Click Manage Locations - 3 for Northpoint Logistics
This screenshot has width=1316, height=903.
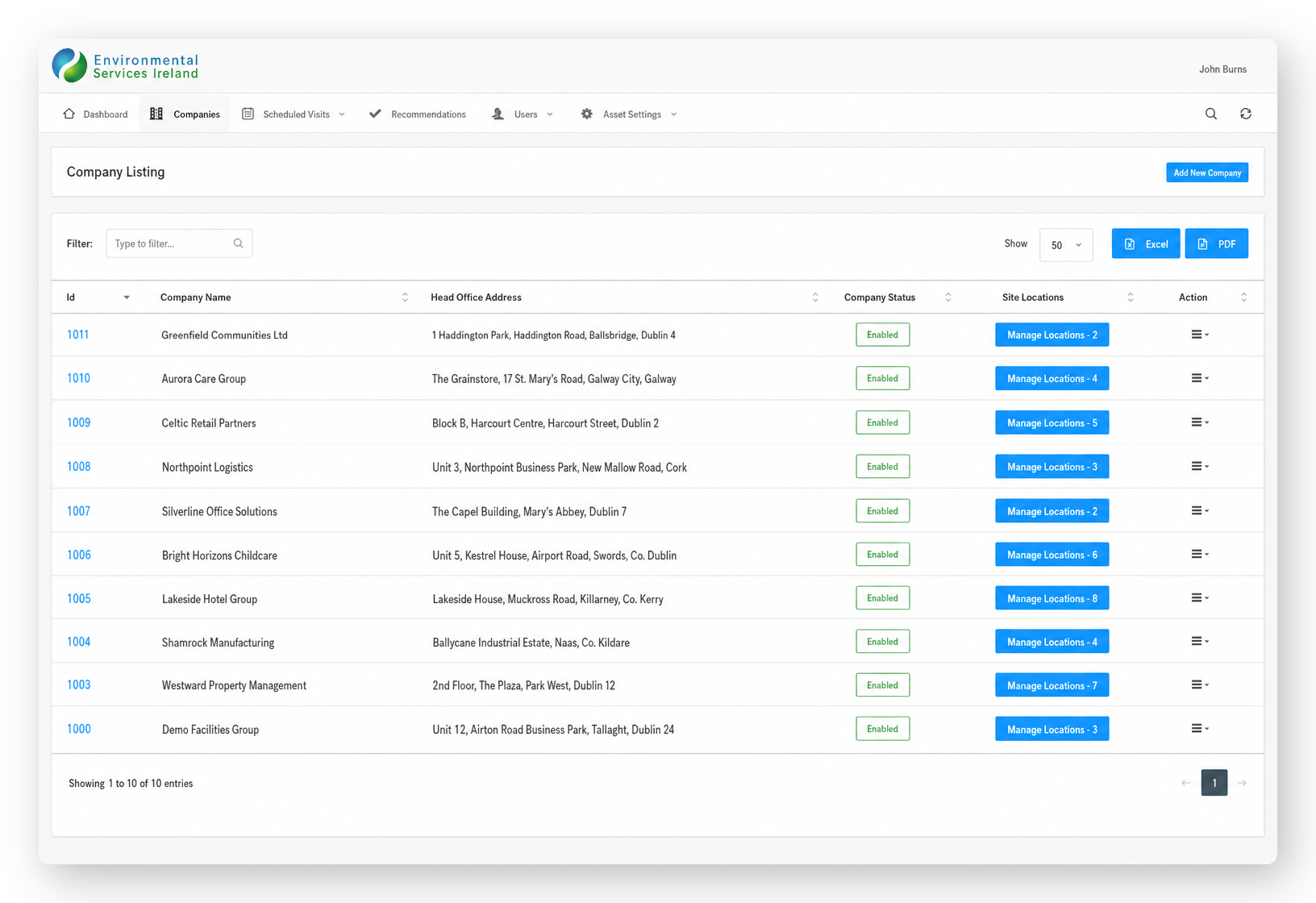point(1052,467)
